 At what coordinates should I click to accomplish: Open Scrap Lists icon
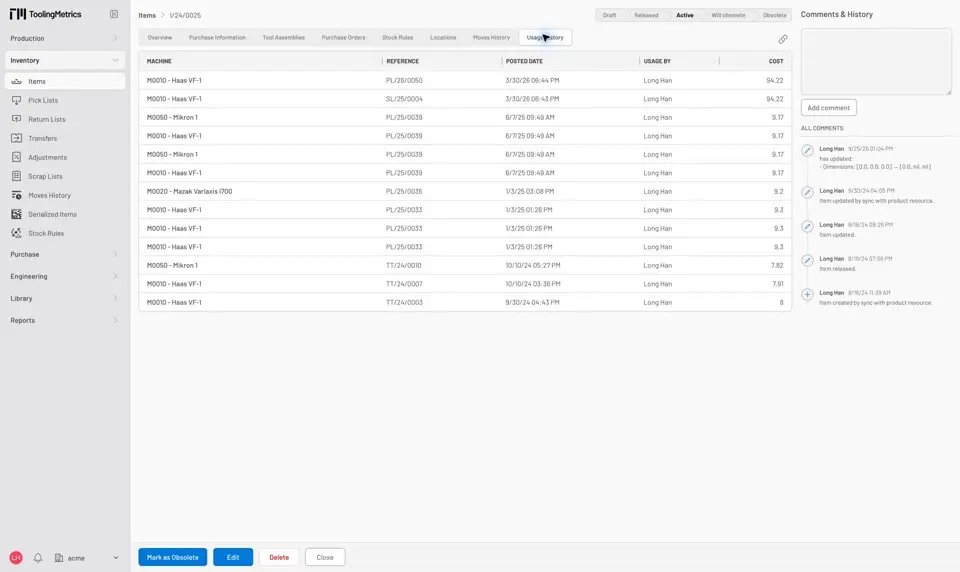(x=17, y=176)
